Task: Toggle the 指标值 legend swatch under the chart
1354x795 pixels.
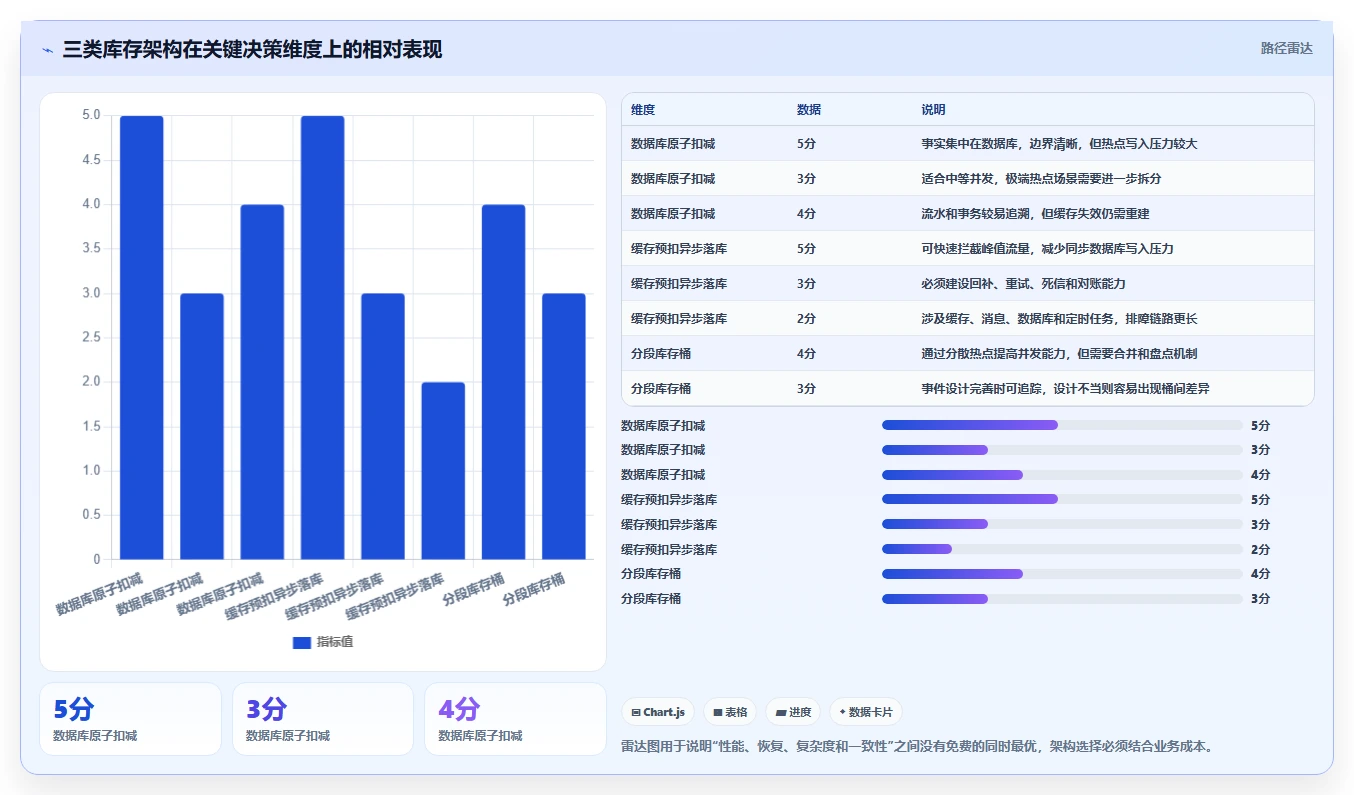Action: click(x=302, y=643)
